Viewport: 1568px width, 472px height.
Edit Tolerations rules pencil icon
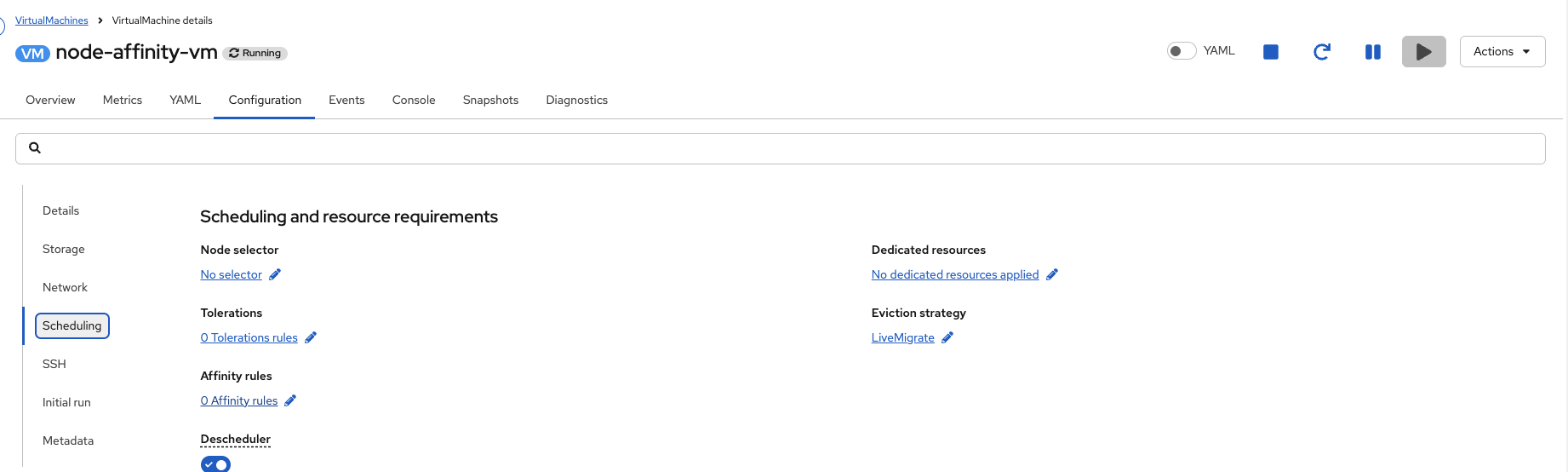pos(311,337)
